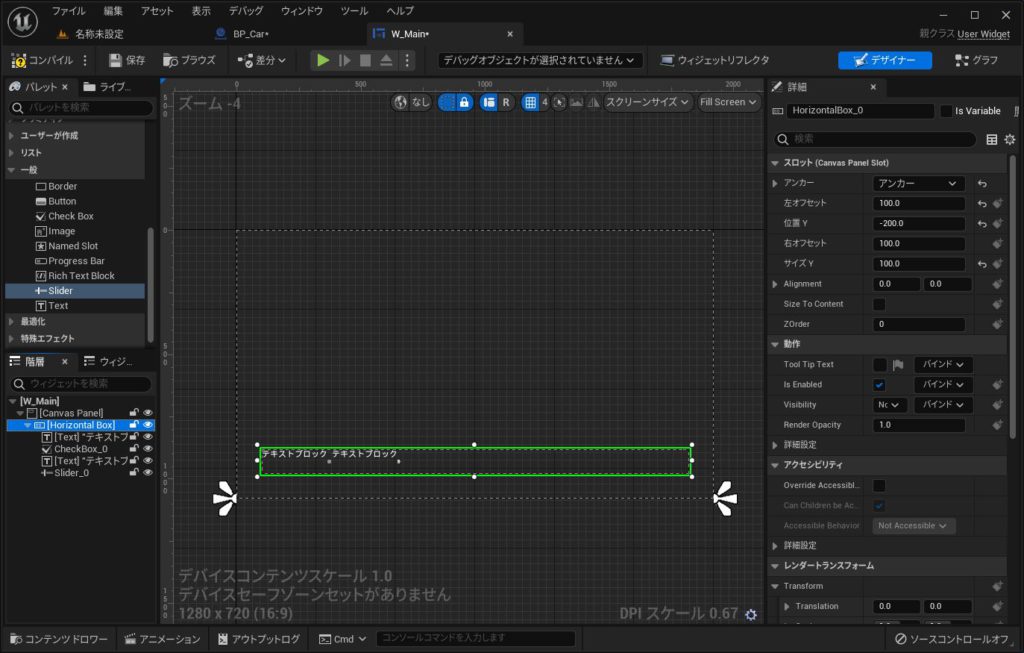Switch to Graph mode
This screenshot has height=653, width=1024.
976,60
